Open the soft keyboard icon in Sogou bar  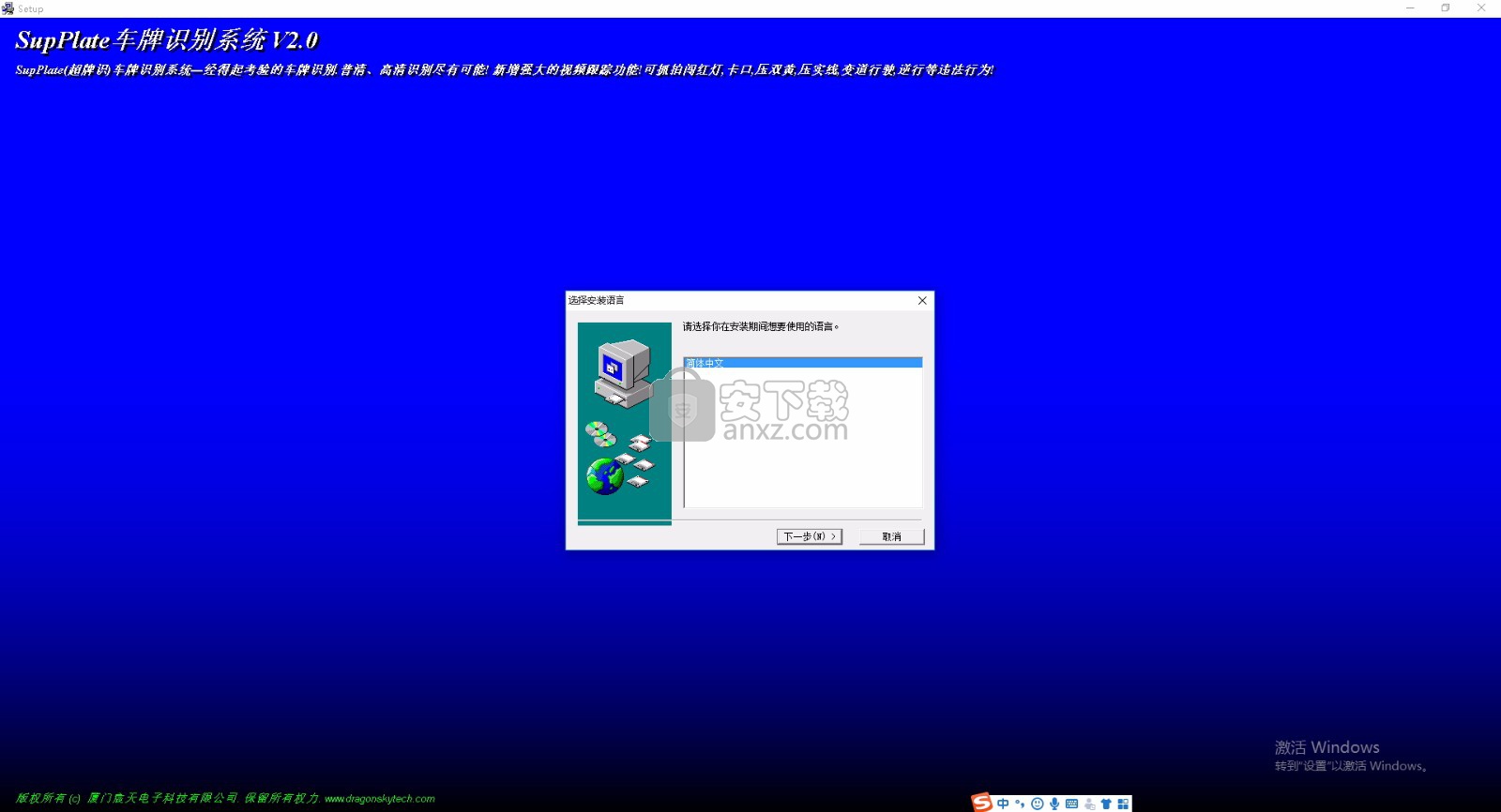[1071, 804]
